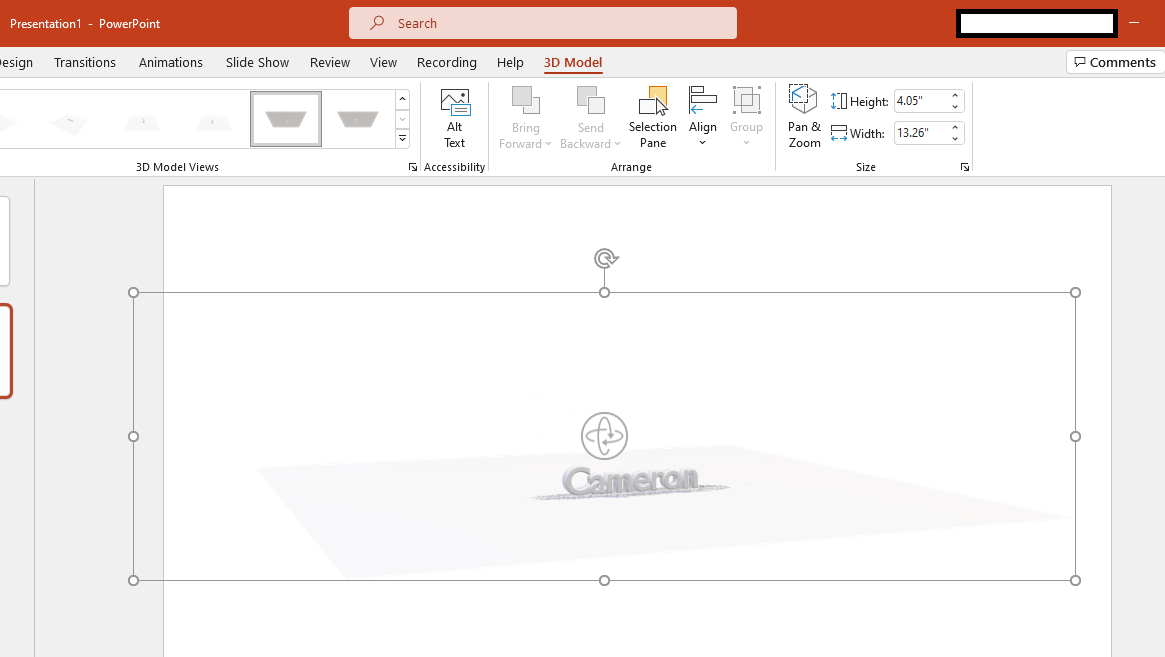The width and height of the screenshot is (1165, 657).
Task: Open the Alt Text pane
Action: 454,119
